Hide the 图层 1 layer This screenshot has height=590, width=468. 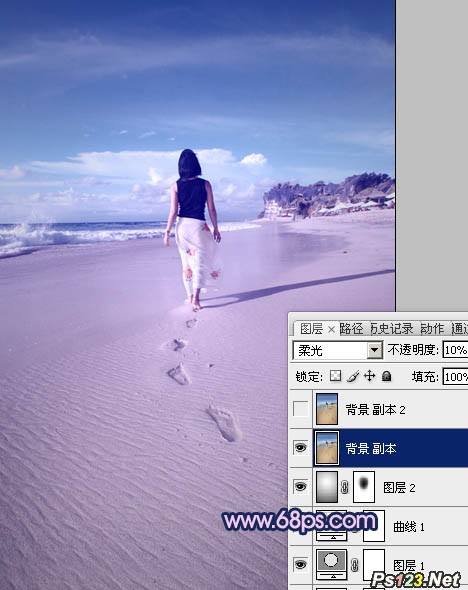(300, 564)
